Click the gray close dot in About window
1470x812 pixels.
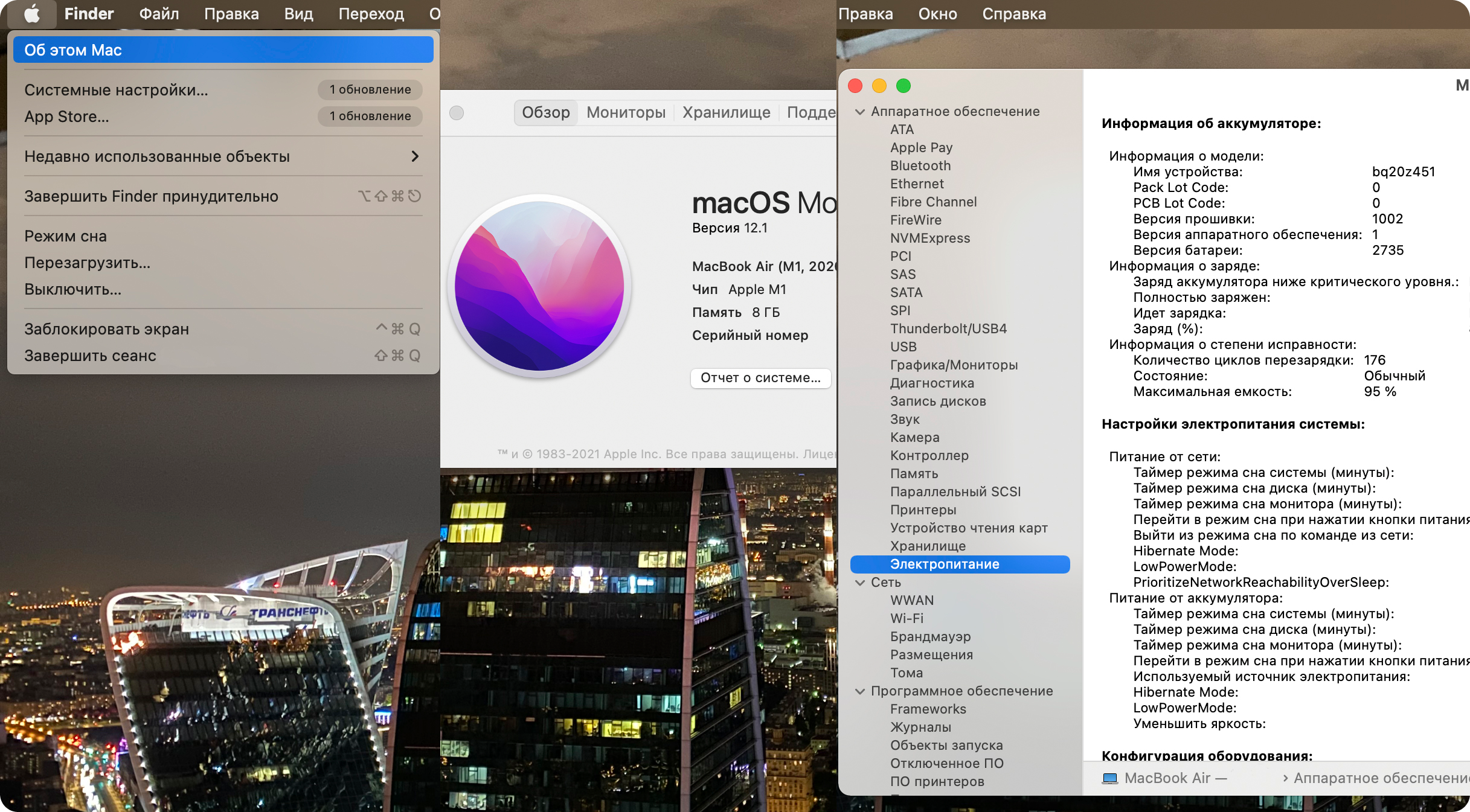click(457, 113)
